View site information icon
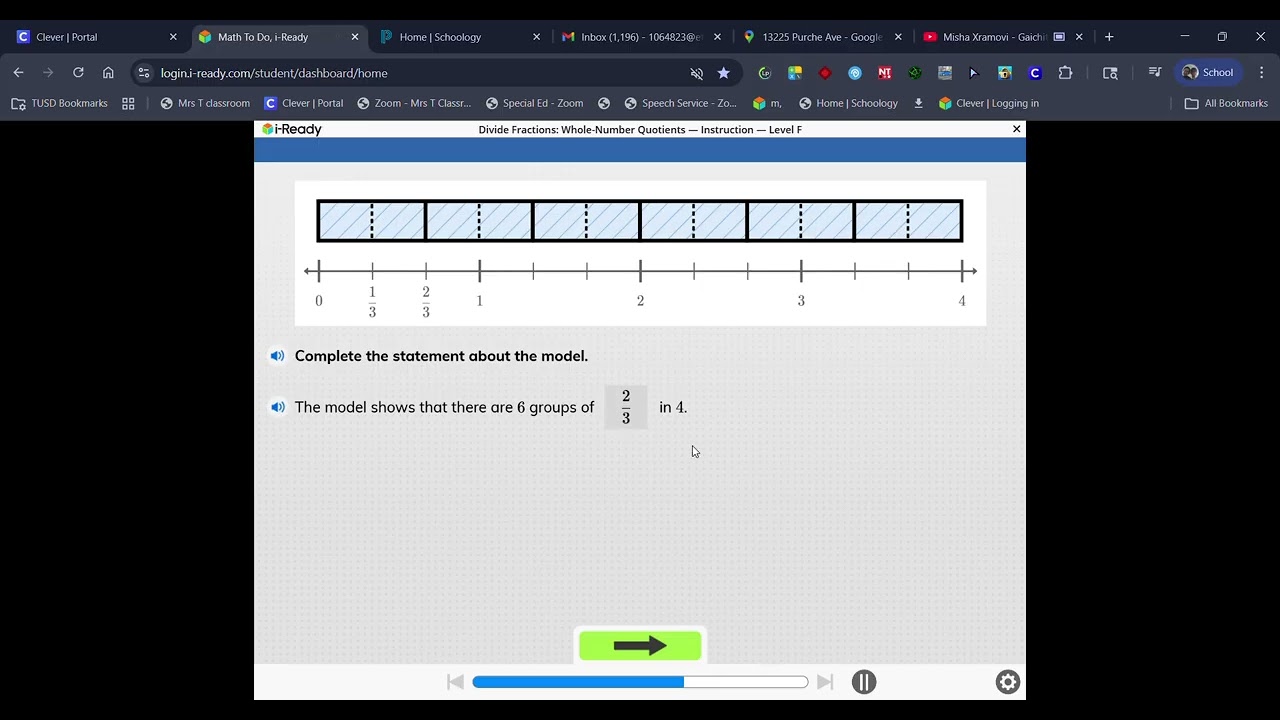Screen dimensions: 1280x720 [x=144, y=73]
